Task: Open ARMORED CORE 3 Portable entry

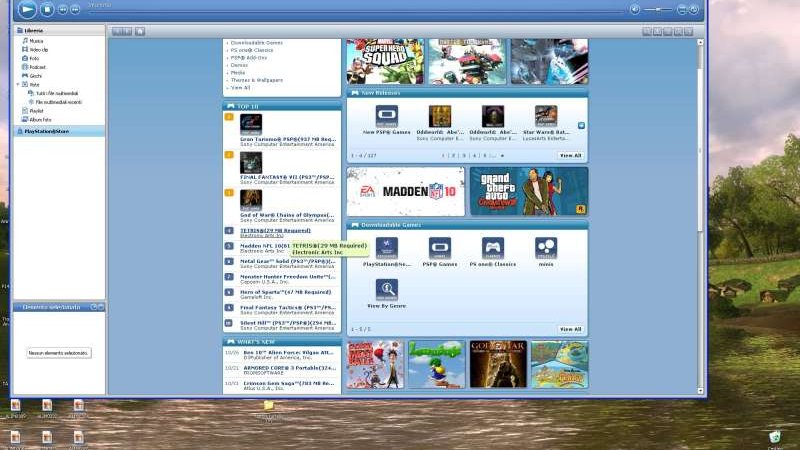Action: pos(289,368)
